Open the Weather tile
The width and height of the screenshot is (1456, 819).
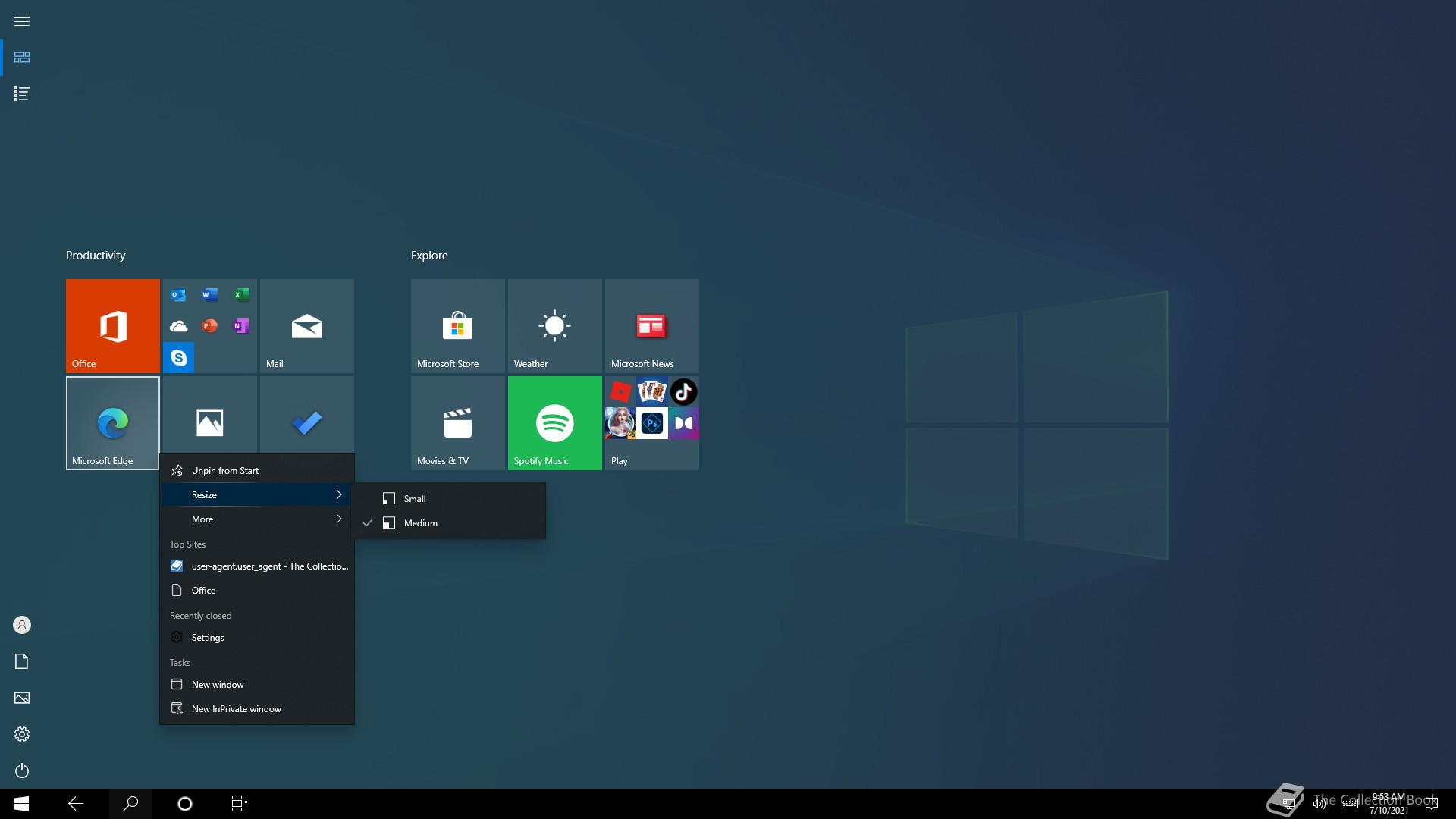coord(555,326)
